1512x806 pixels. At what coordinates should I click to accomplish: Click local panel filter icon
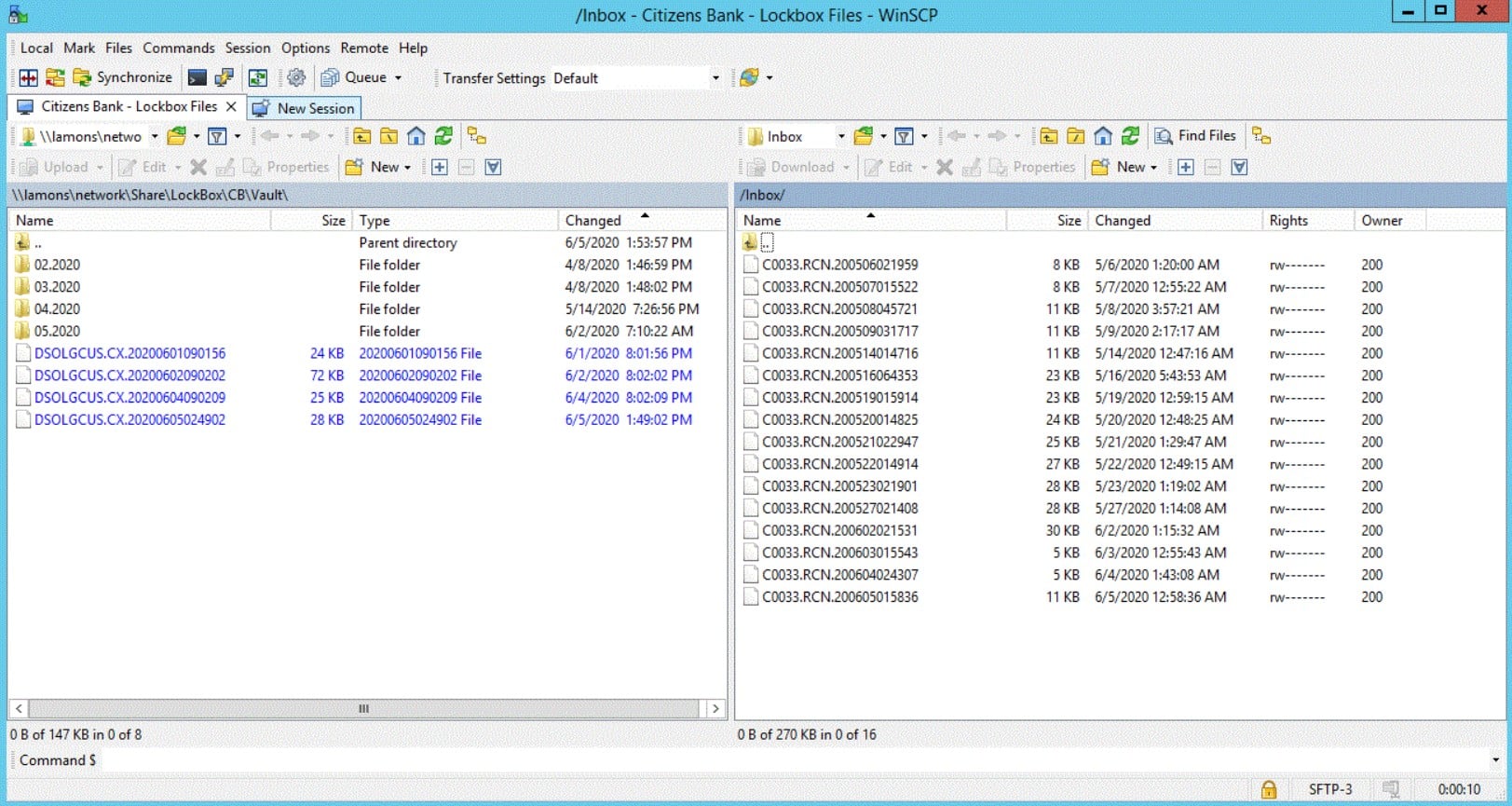click(x=217, y=137)
